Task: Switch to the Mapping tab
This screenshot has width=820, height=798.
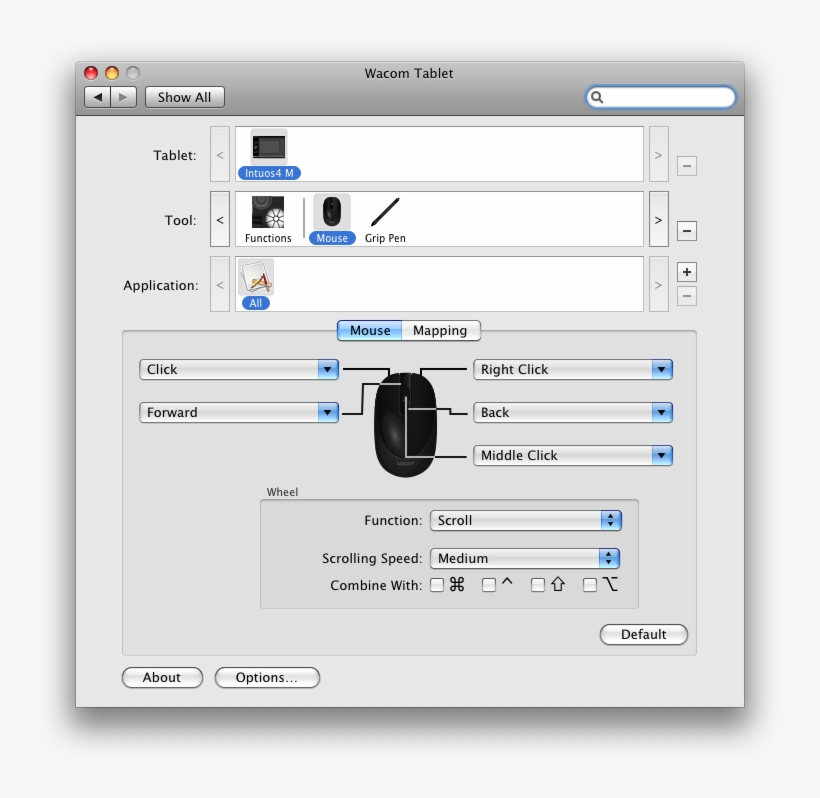Action: [441, 330]
